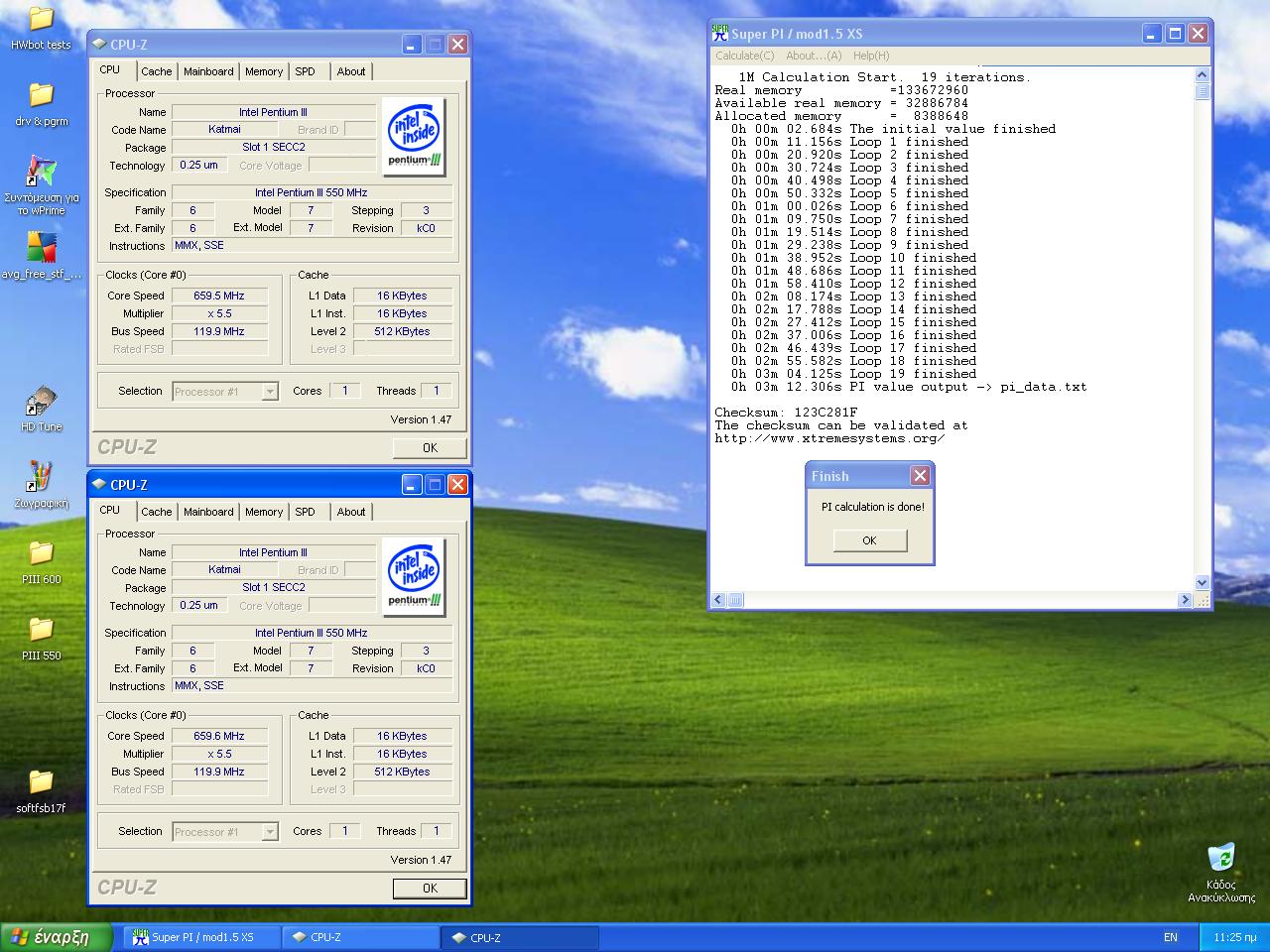Viewport: 1270px width, 952px height.
Task: Click the upper CPU-Z title bar icon
Action: click(99, 45)
